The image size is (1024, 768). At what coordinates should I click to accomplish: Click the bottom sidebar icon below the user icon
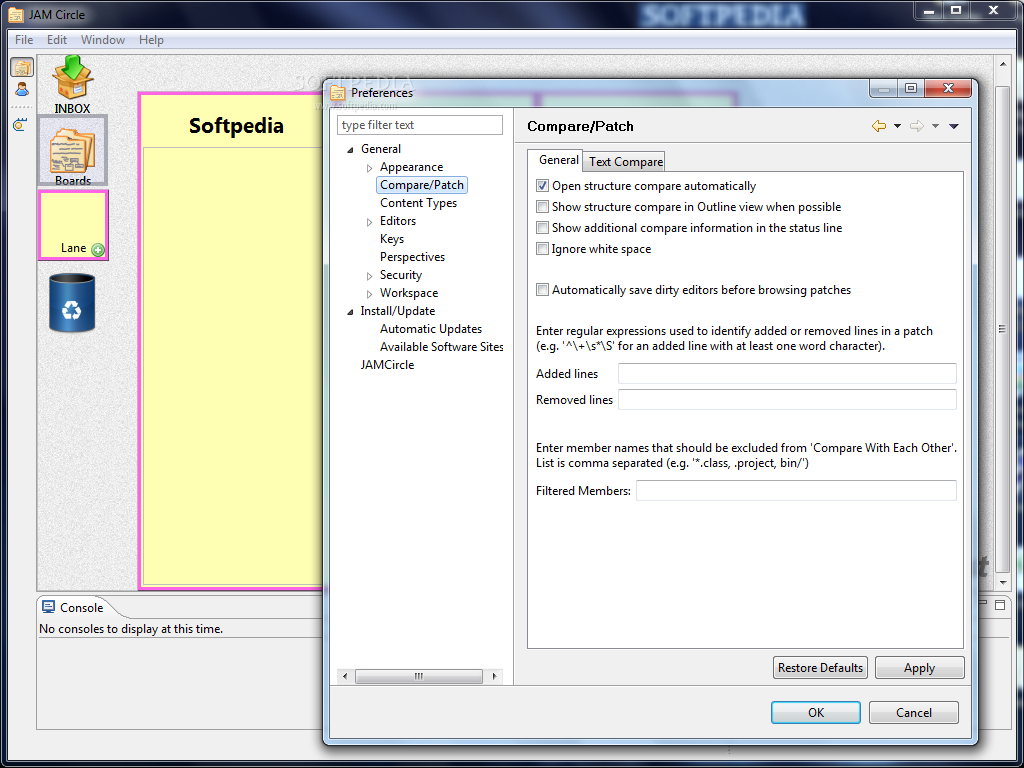pos(20,124)
